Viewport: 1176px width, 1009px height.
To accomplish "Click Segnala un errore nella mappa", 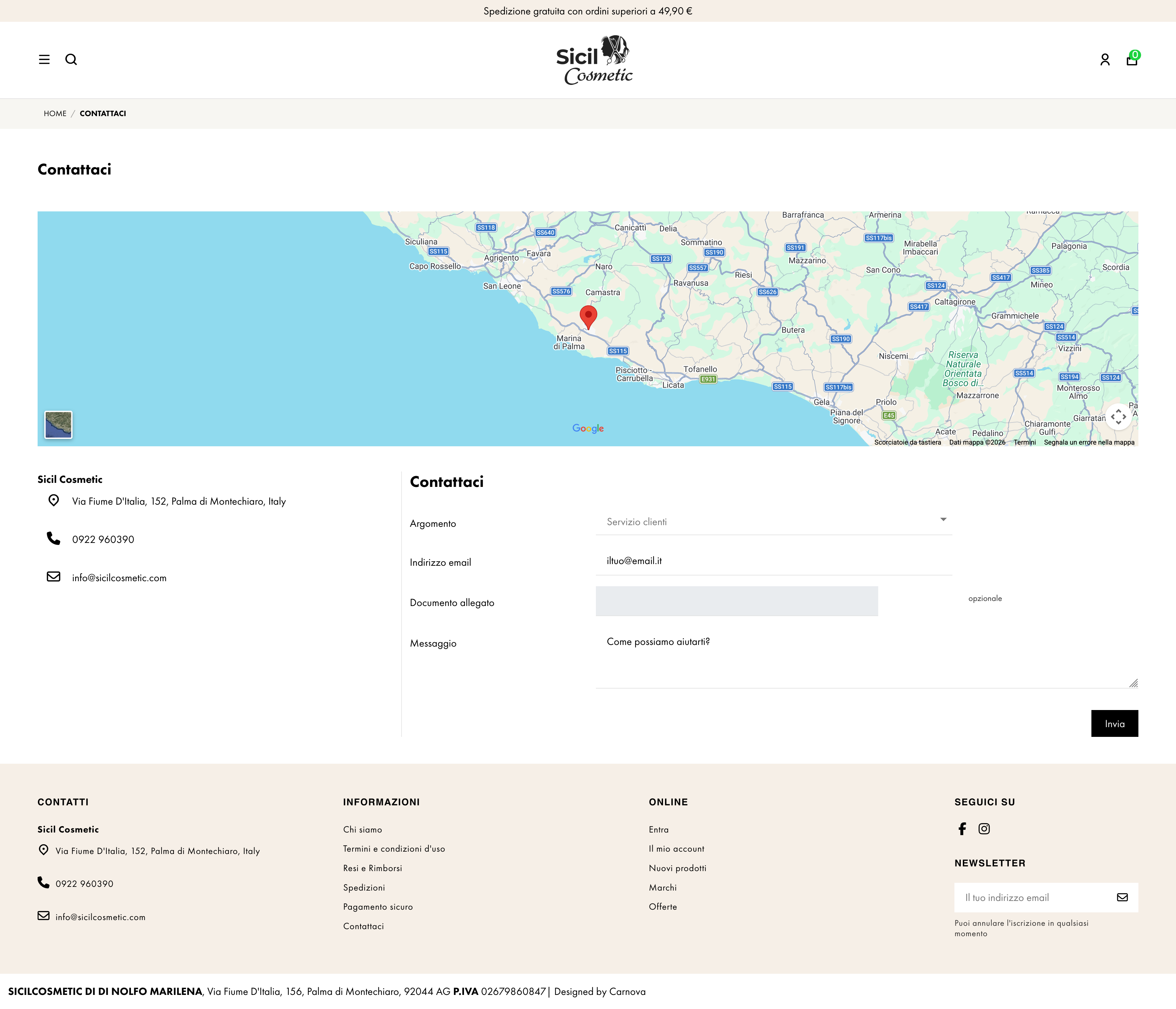I will (1089, 442).
